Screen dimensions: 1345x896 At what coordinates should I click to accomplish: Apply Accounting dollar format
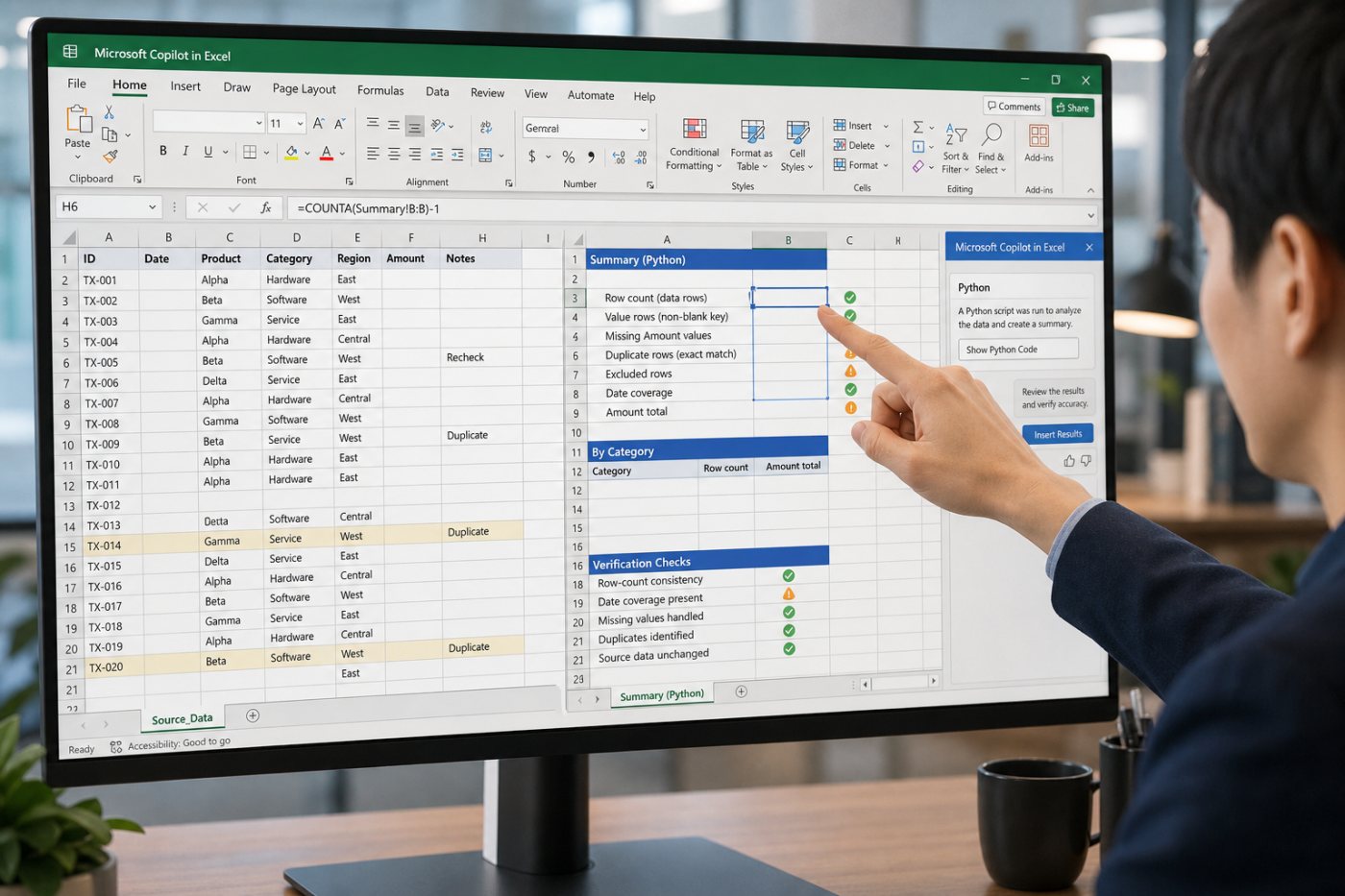pyautogui.click(x=532, y=157)
